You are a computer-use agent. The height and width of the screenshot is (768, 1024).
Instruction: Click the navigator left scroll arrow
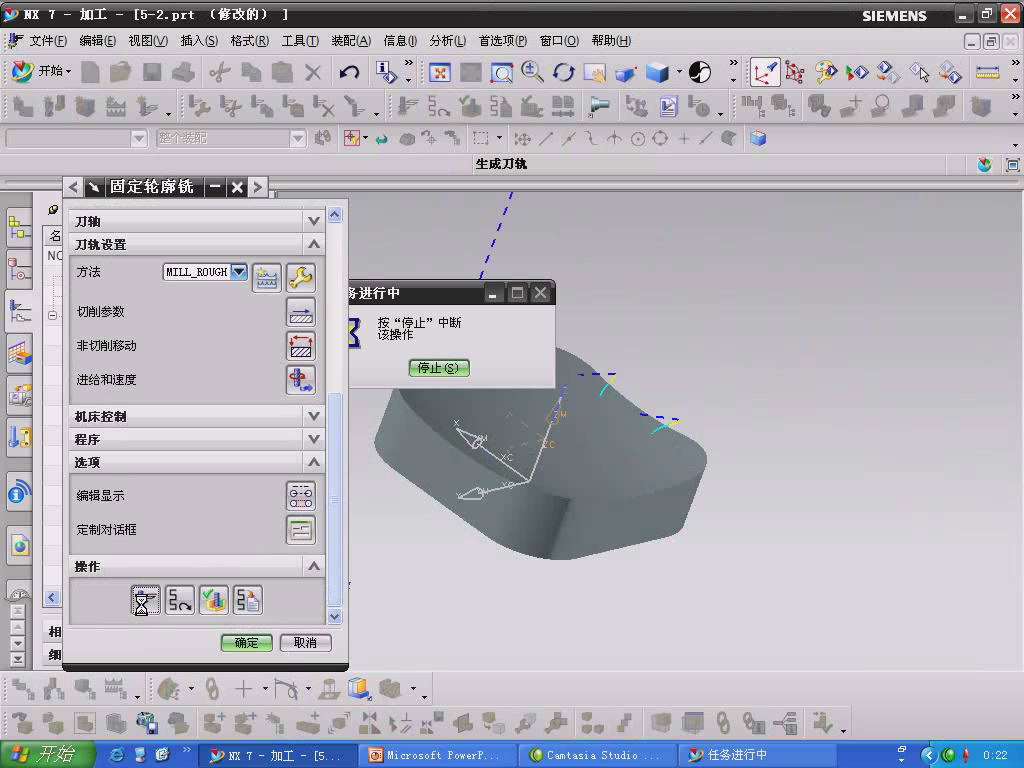(x=52, y=598)
